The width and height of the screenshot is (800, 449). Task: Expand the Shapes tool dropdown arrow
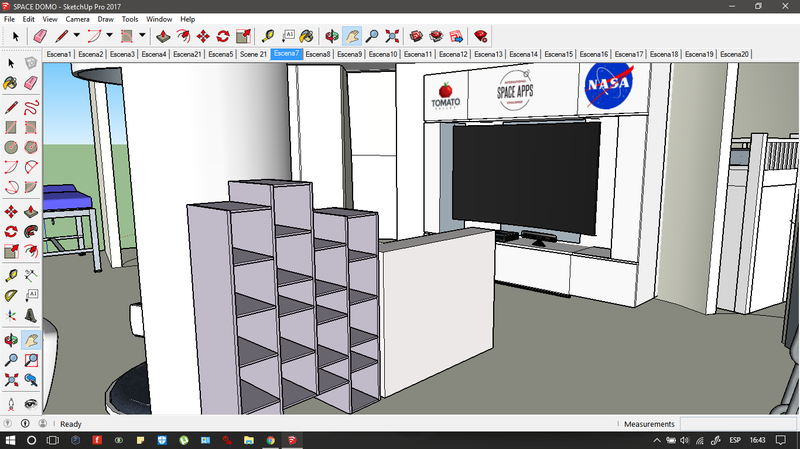click(x=141, y=35)
